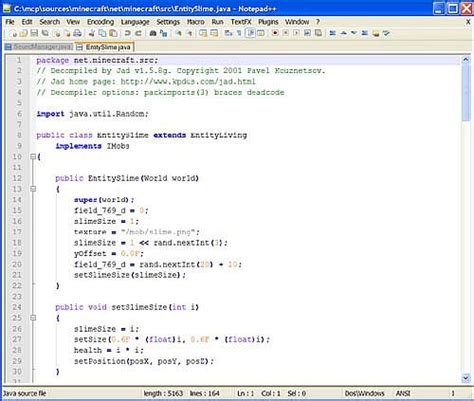474x401 pixels.
Task: Toggle word wrap from the toolbar
Action: pos(228,33)
